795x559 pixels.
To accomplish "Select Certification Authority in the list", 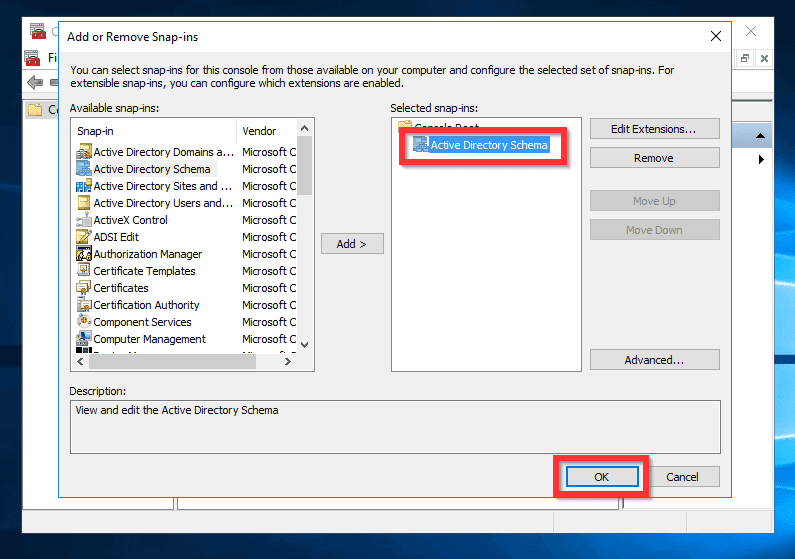I will point(146,305).
